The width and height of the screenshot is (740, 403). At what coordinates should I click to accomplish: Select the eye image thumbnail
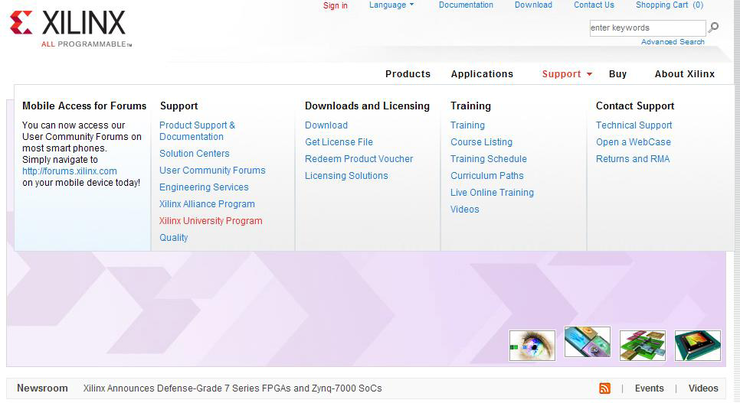coord(531,345)
